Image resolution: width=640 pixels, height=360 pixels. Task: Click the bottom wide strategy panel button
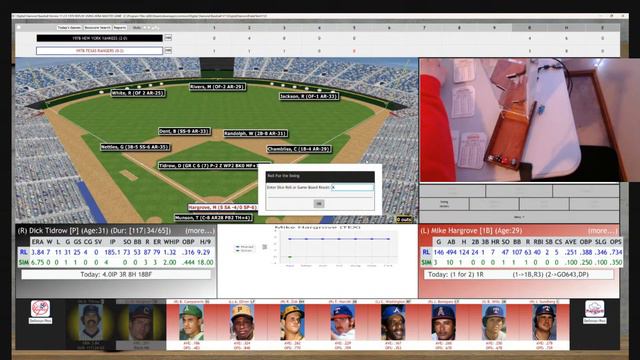click(x=519, y=217)
